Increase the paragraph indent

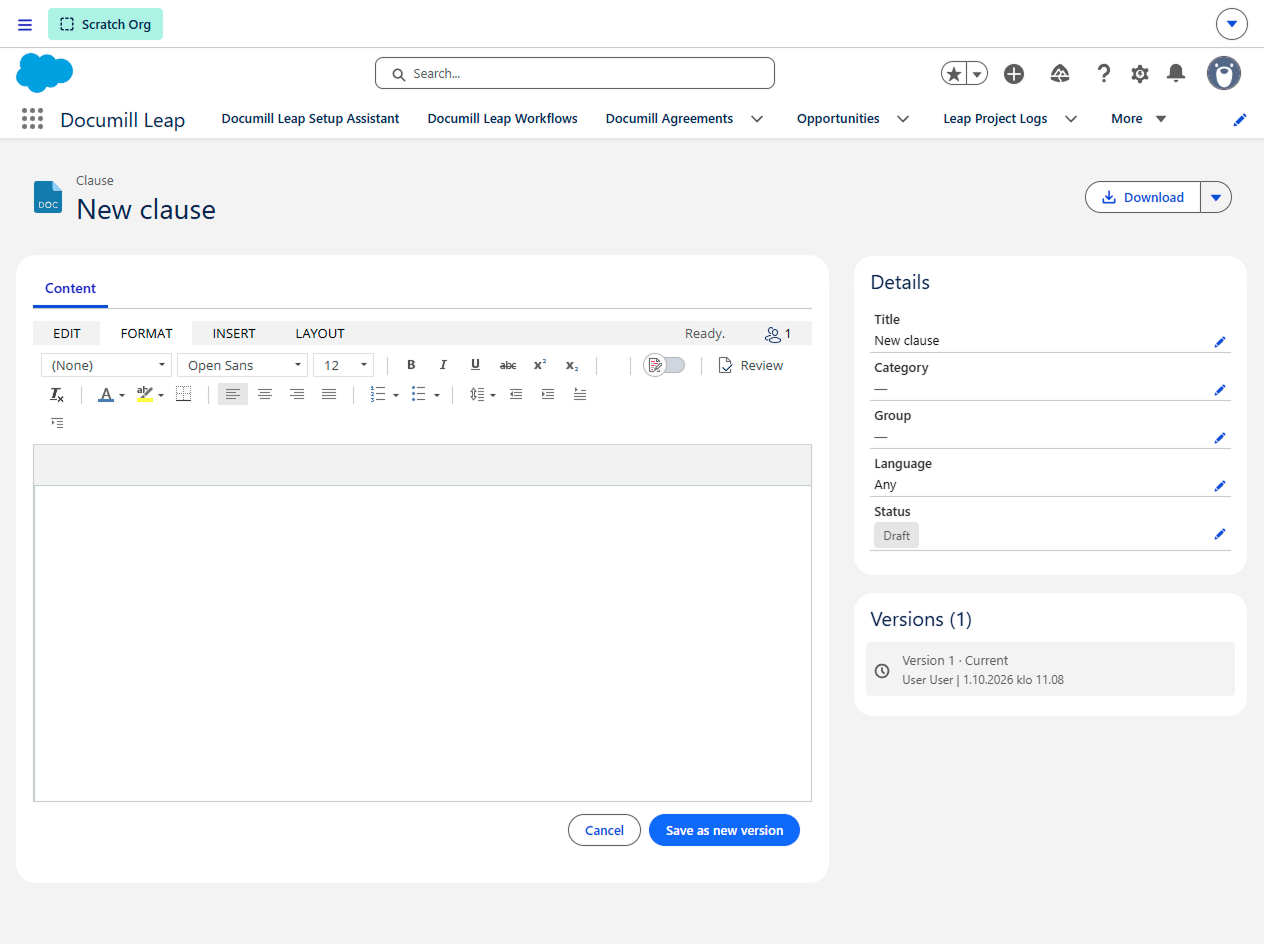point(548,394)
